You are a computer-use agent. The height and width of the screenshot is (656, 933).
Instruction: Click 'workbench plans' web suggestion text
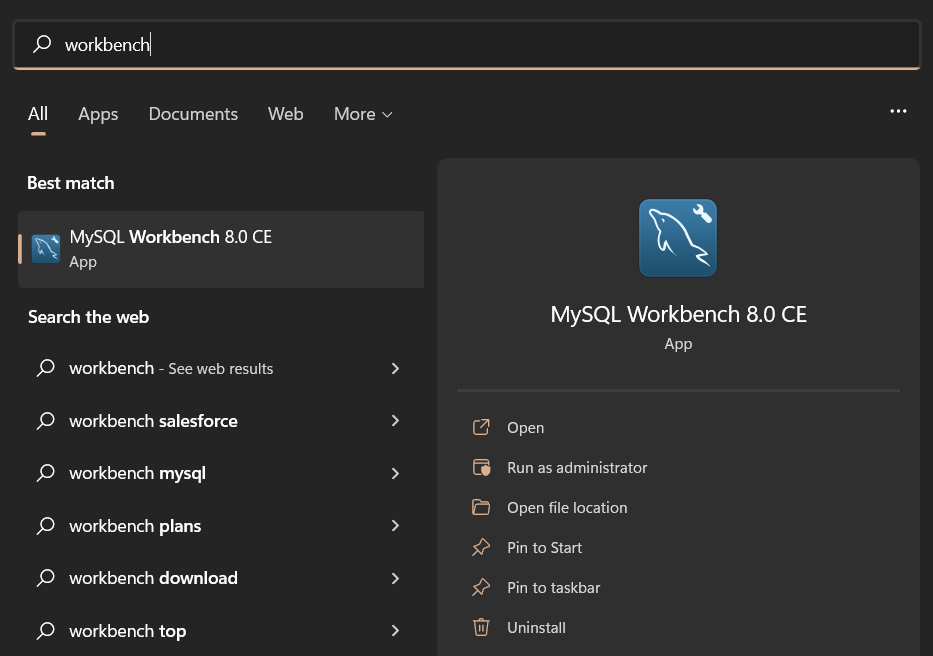tap(135, 526)
